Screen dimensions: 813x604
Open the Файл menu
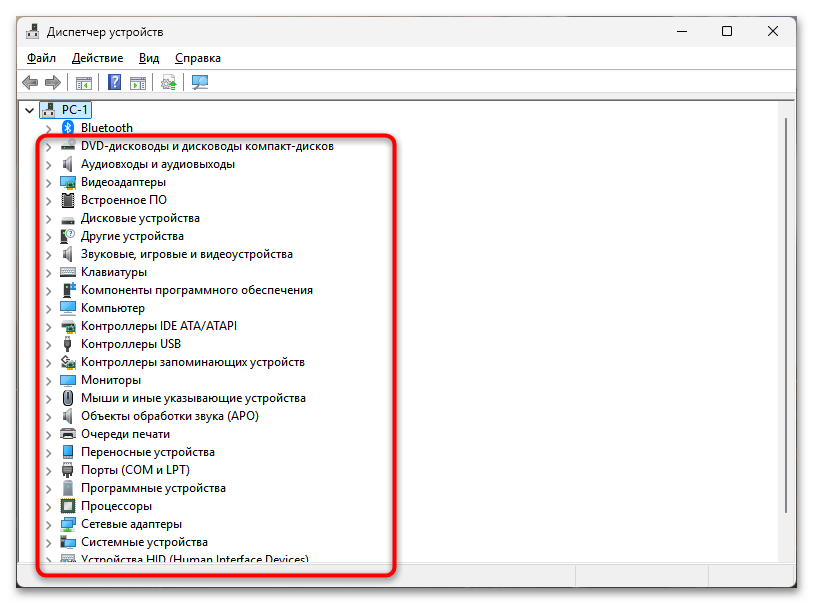pos(41,58)
